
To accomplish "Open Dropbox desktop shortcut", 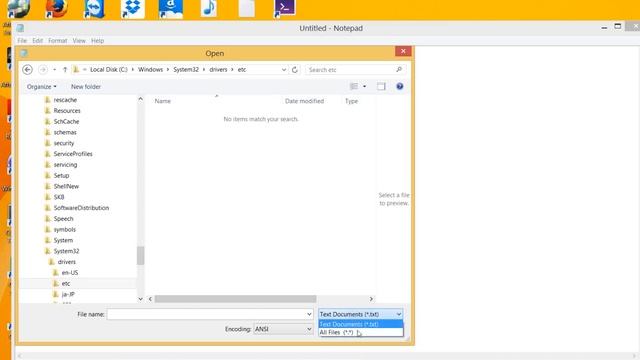I will click(x=133, y=8).
